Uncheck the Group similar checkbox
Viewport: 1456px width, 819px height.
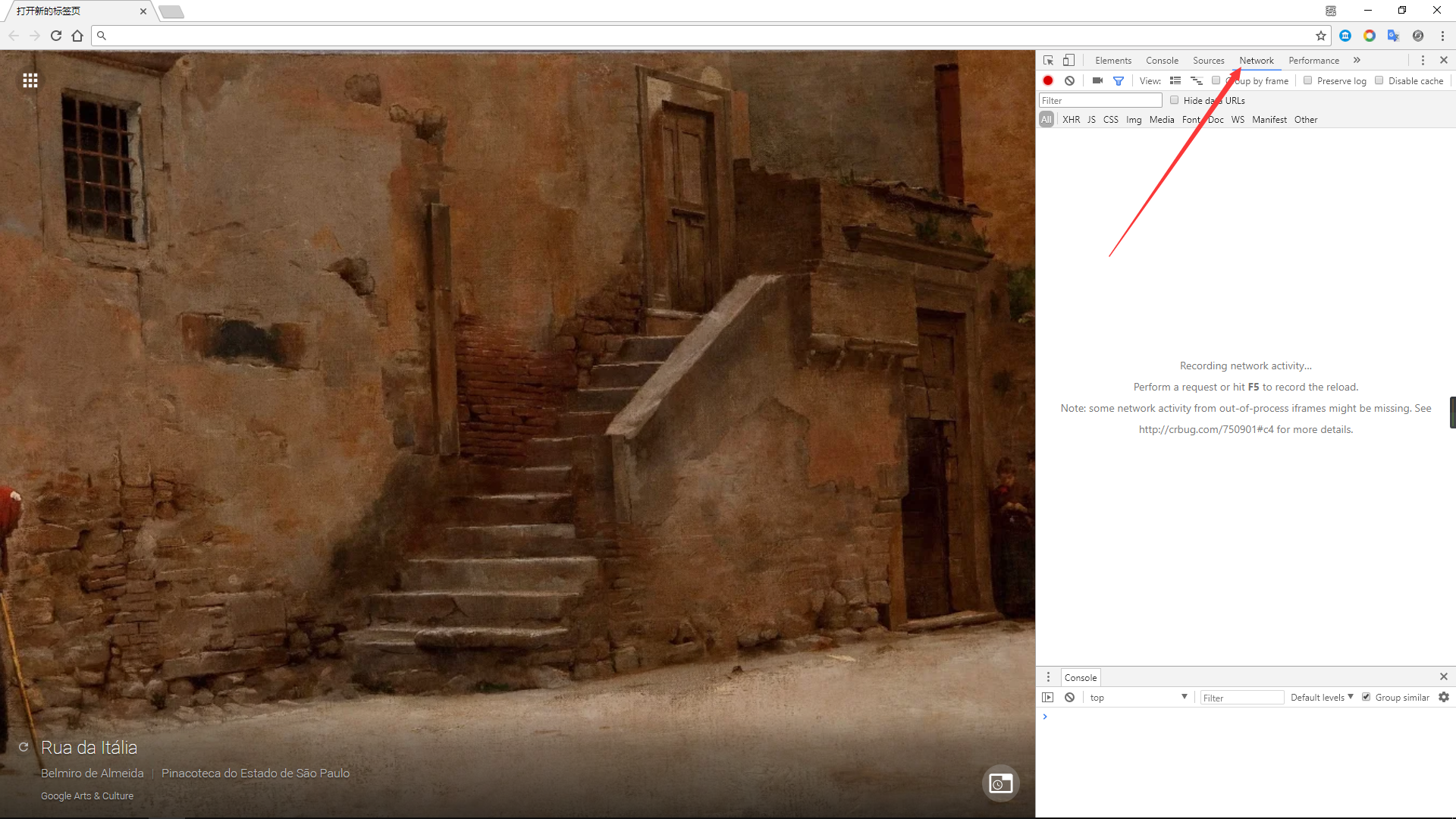[x=1367, y=697]
